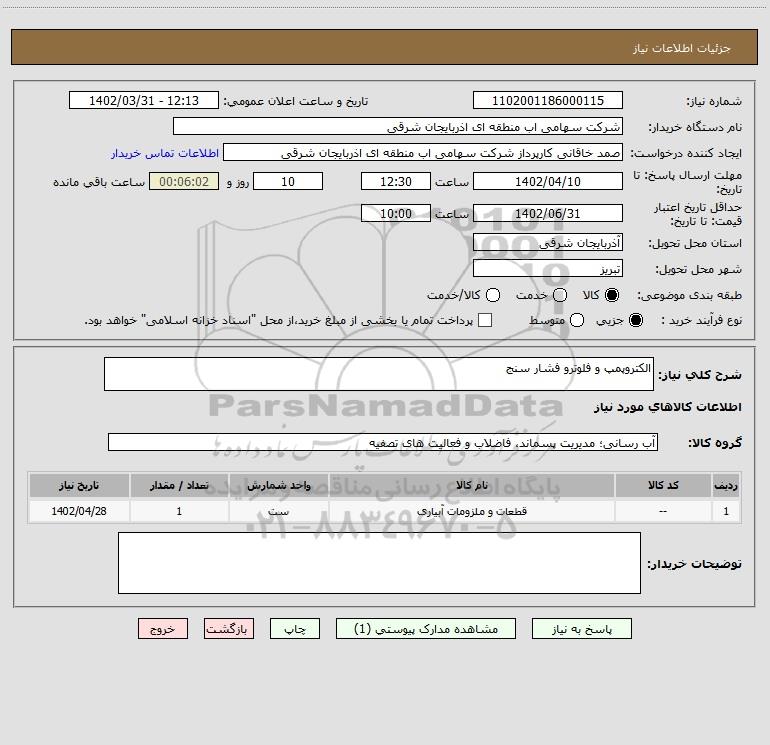Click the unit cell ست
This screenshot has width=770, height=745.
tap(278, 511)
